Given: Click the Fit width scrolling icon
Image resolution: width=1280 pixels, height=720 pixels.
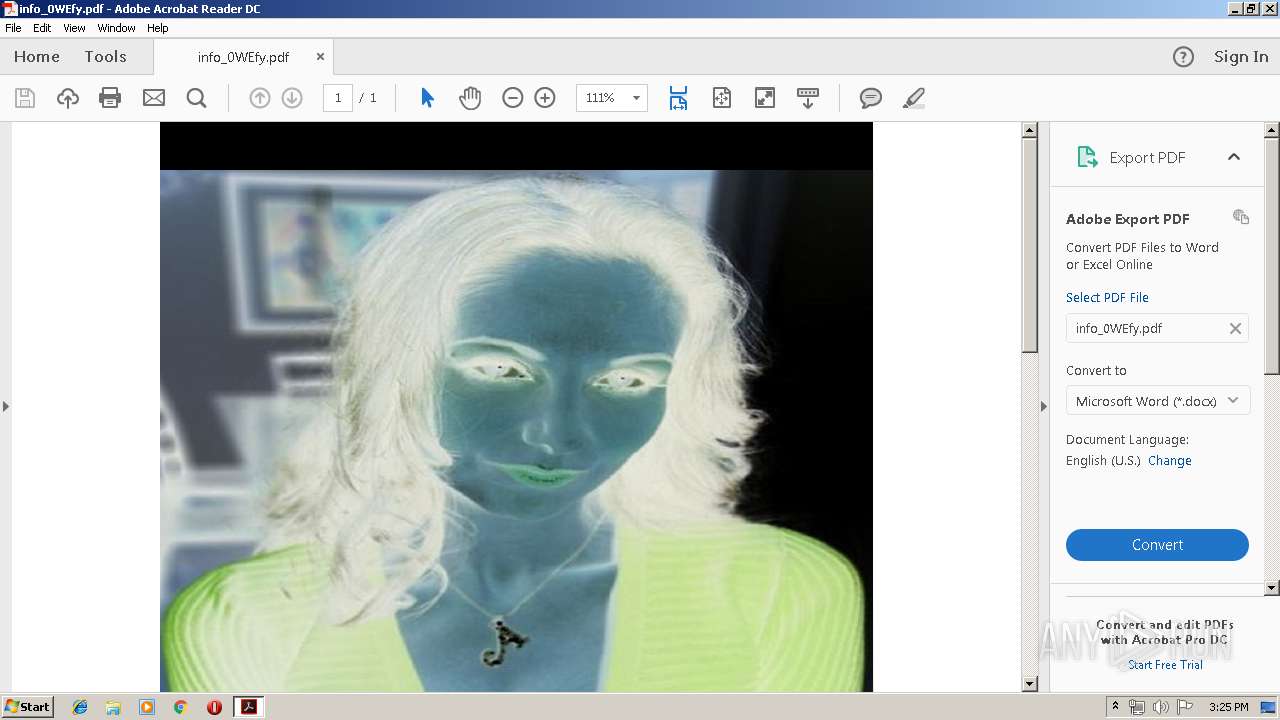Looking at the screenshot, I should (678, 98).
